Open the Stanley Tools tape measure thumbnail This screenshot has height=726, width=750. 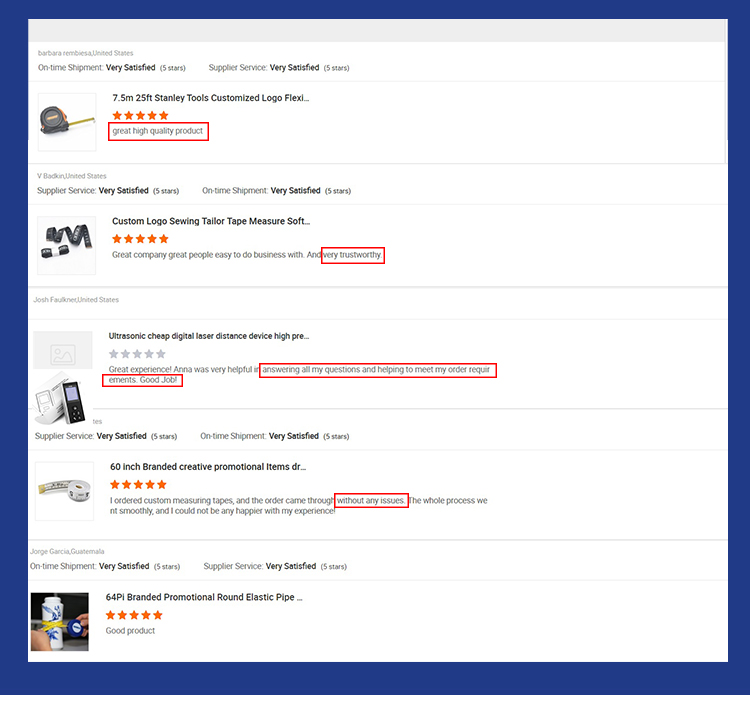pyautogui.click(x=67, y=122)
